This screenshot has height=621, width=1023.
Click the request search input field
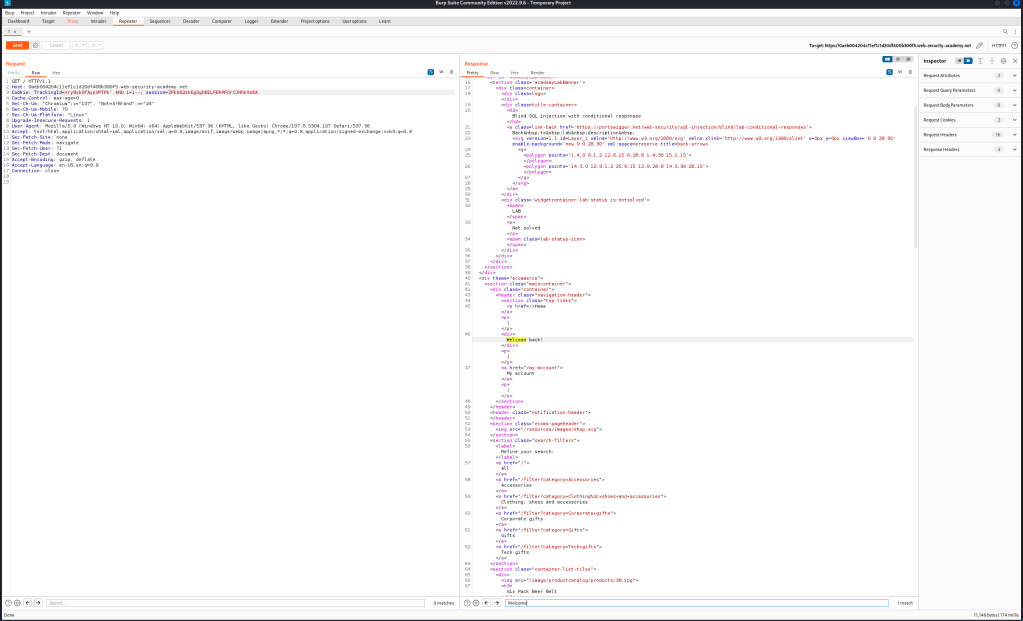[x=235, y=603]
